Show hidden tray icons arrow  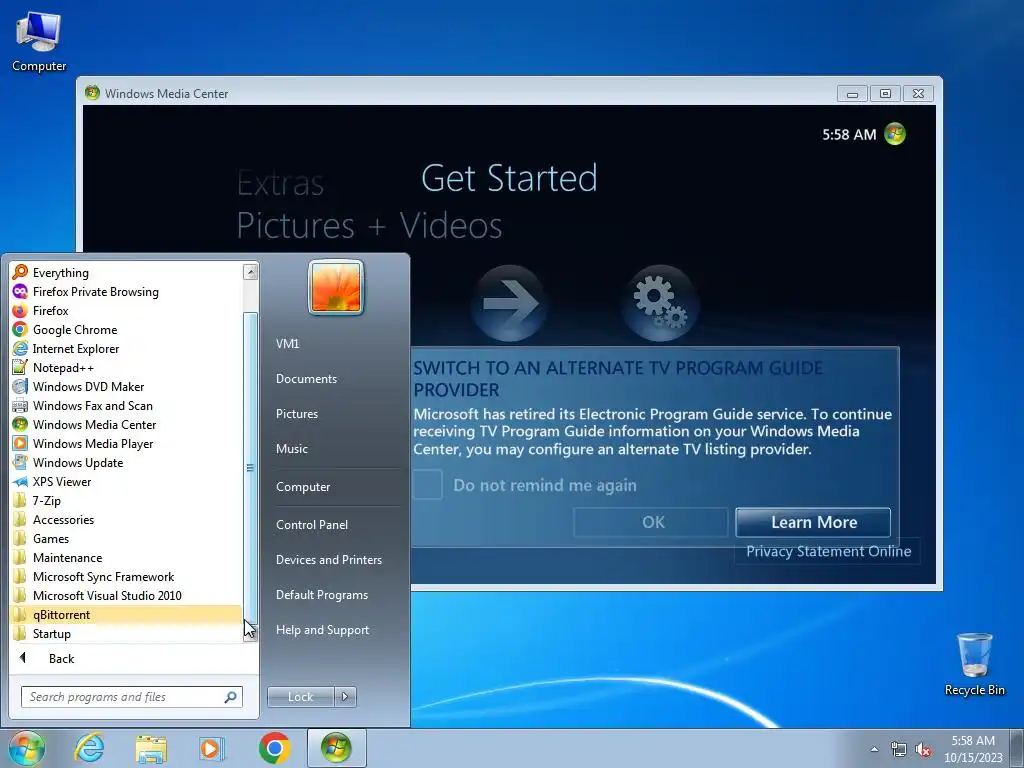pos(874,750)
